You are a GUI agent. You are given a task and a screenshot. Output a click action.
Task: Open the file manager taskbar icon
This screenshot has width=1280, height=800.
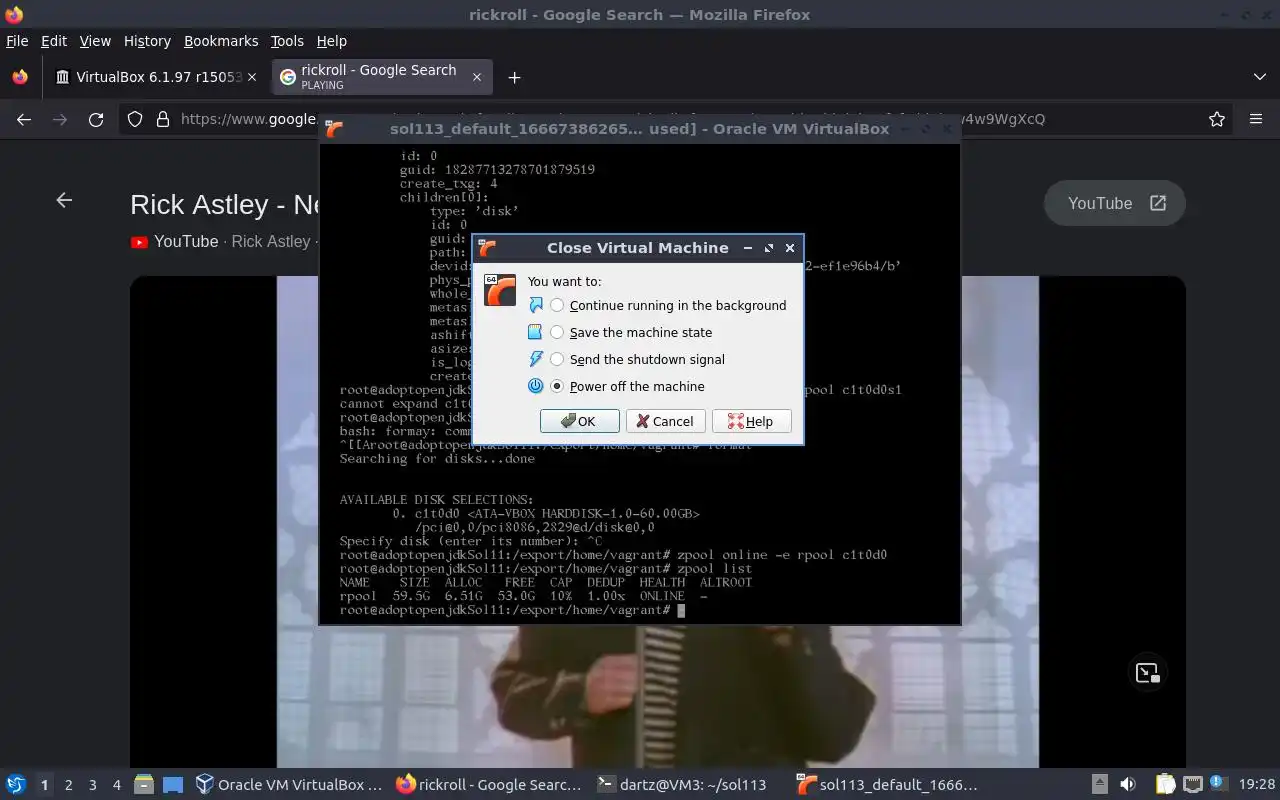pyautogui.click(x=144, y=785)
